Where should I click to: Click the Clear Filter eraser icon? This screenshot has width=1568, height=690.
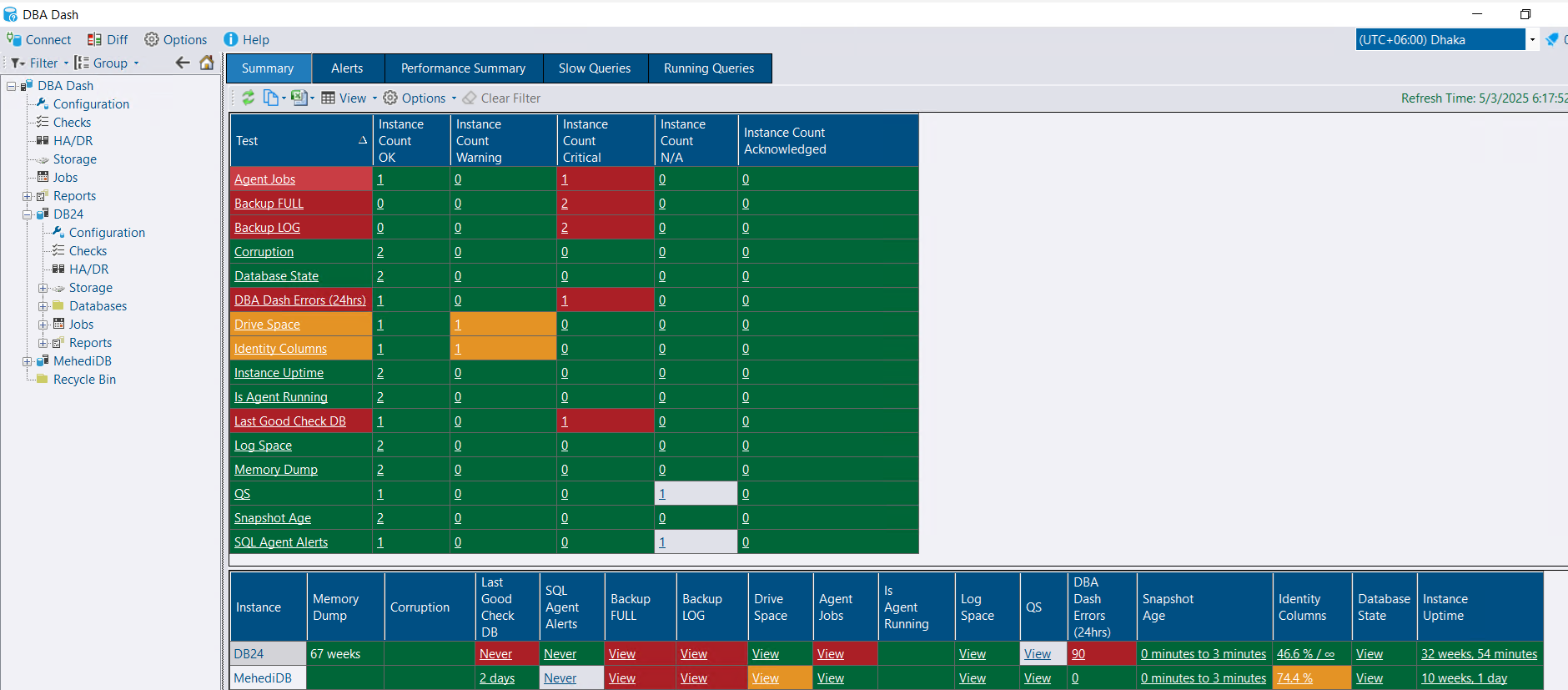(470, 98)
